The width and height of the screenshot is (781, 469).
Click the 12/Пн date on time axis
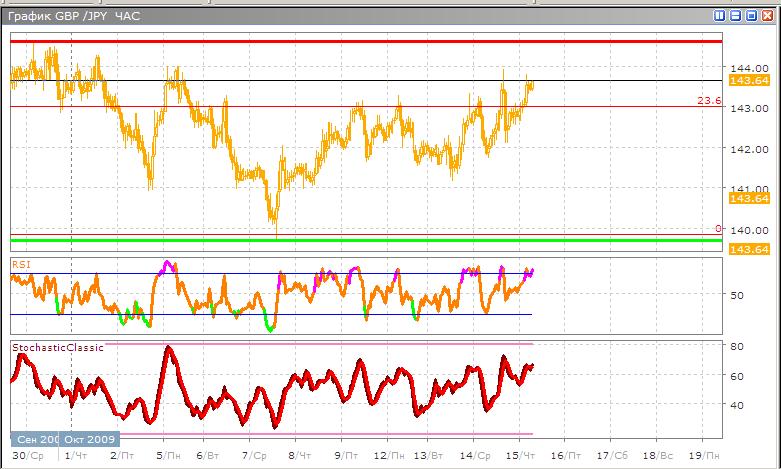[385, 455]
